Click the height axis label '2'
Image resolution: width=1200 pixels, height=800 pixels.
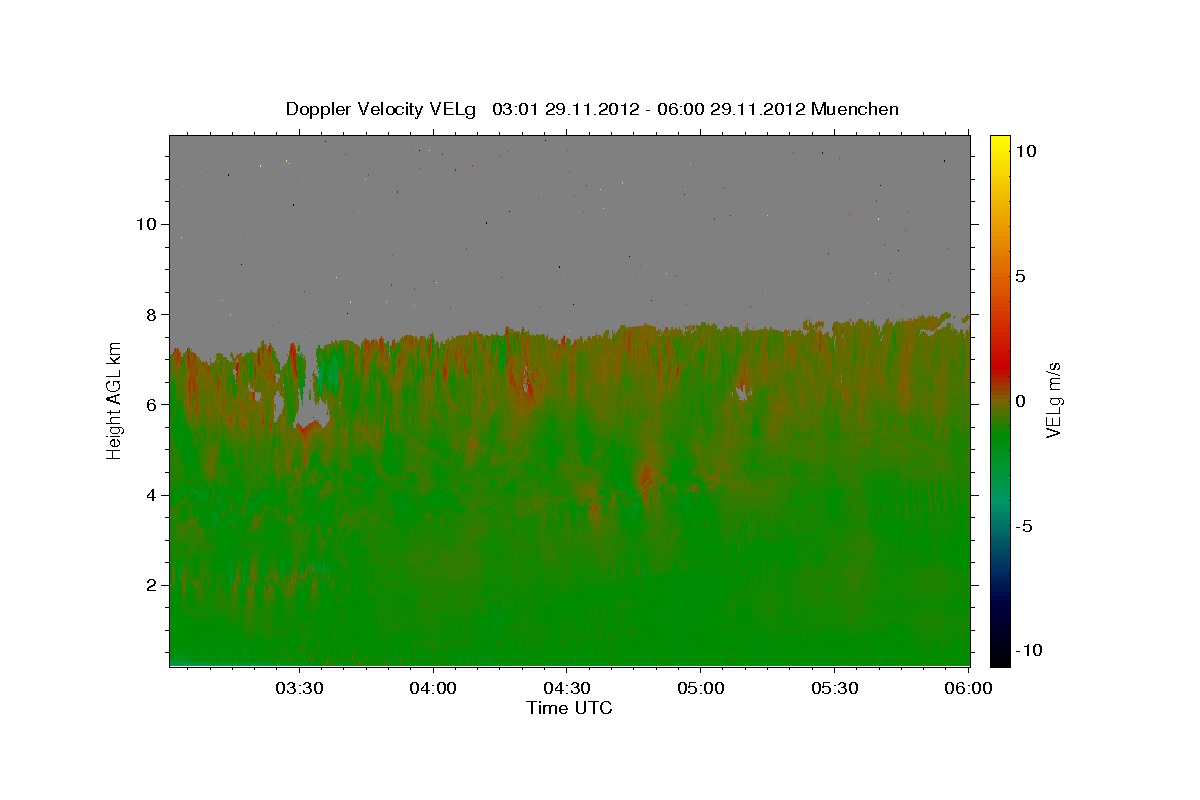coord(151,585)
